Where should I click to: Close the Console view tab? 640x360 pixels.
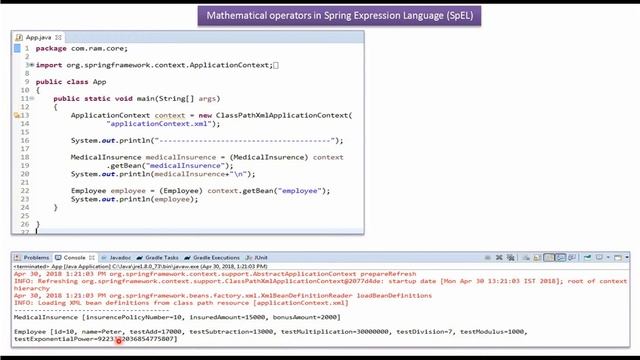click(92, 258)
